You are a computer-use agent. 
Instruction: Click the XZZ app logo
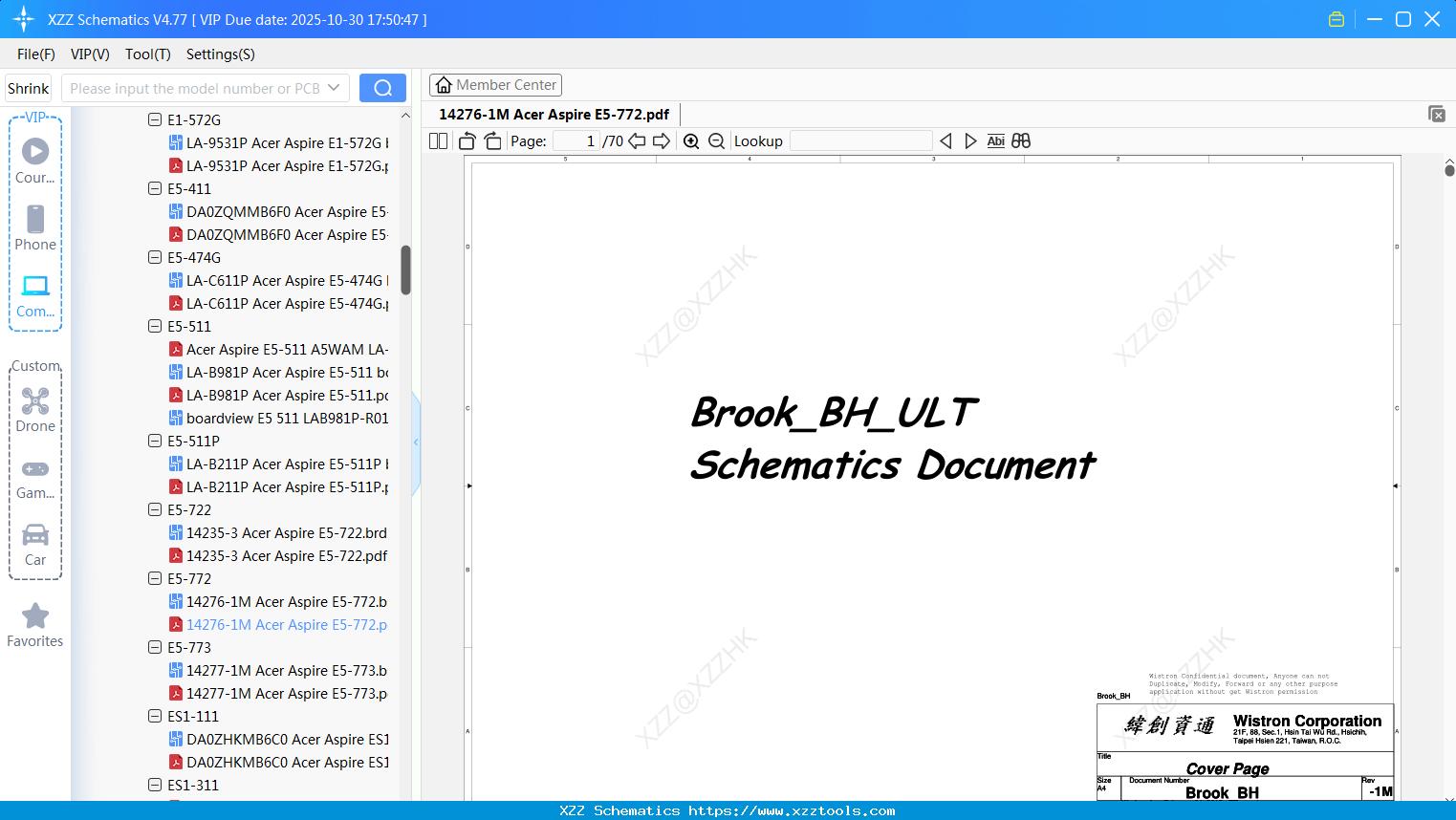24,19
